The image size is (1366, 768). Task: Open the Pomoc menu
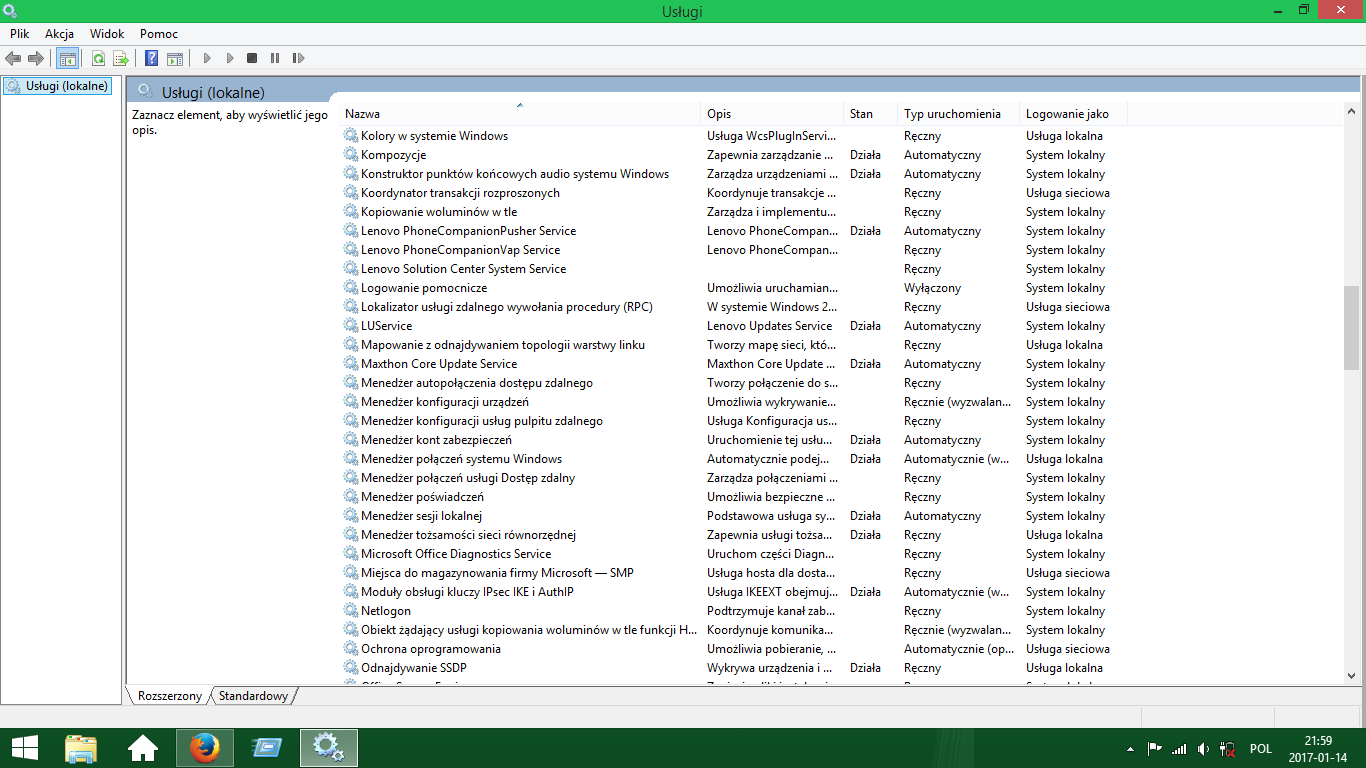click(x=159, y=34)
